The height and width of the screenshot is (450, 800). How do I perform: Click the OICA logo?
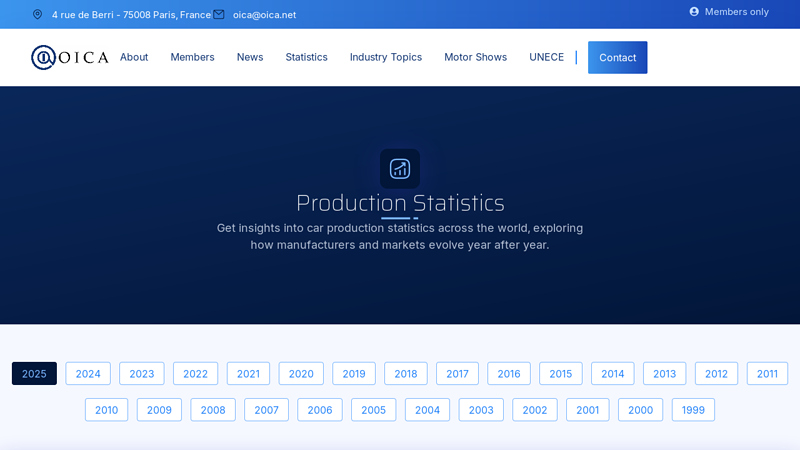pos(70,57)
